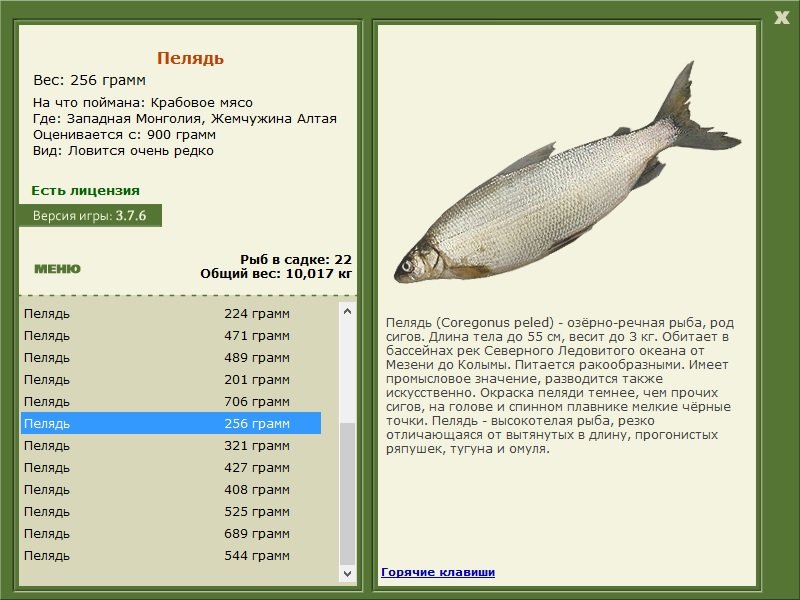Open the Горячие клавиши link

pos(438,572)
